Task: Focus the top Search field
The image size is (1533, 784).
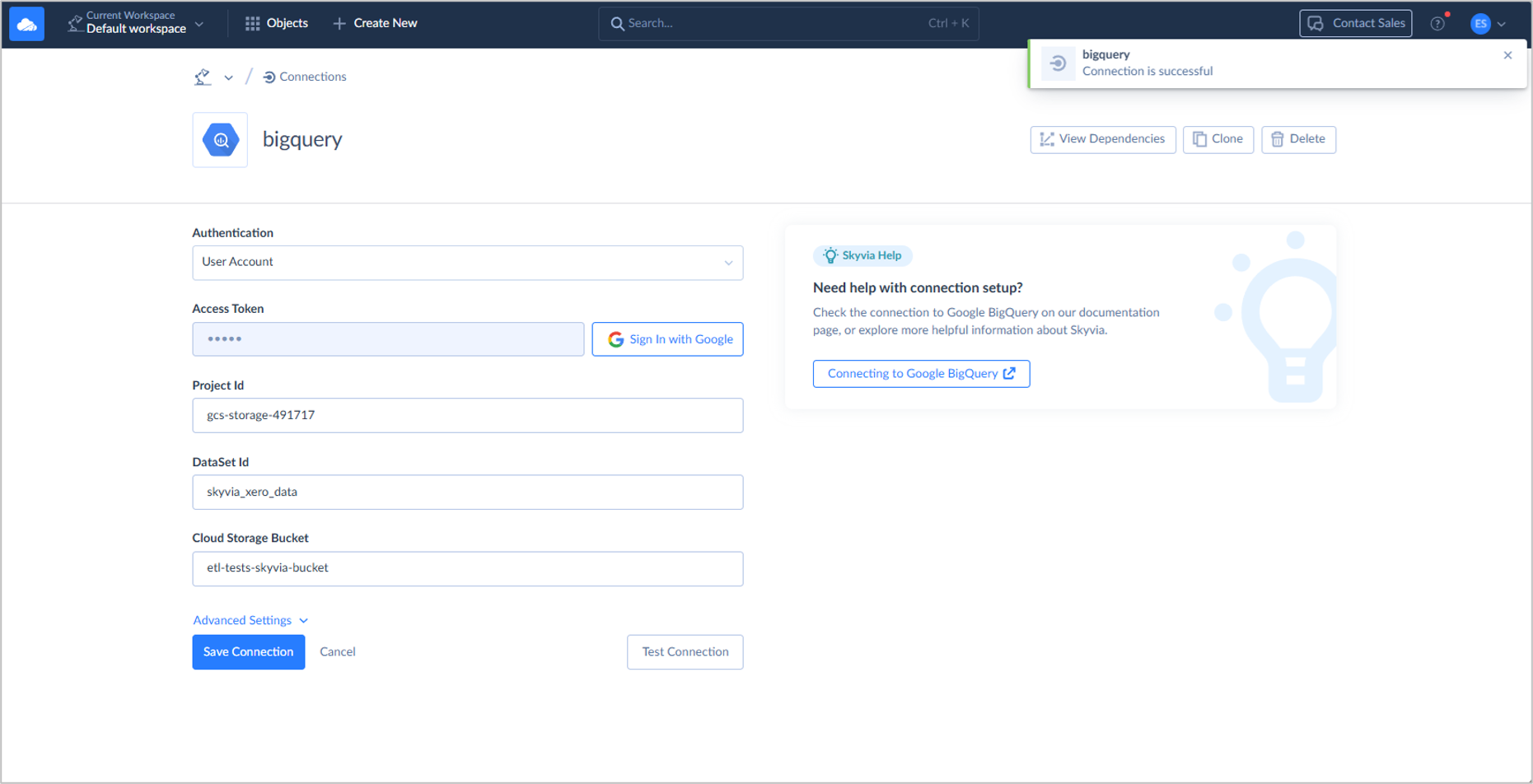Action: tap(788, 23)
